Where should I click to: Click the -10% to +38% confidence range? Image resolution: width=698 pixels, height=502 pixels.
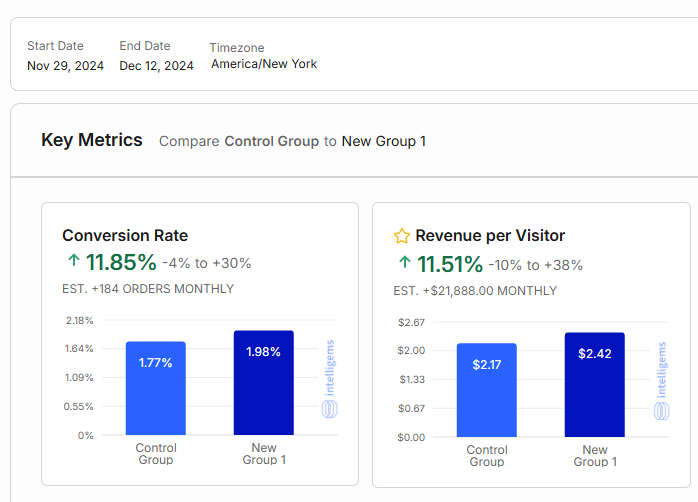(x=536, y=265)
